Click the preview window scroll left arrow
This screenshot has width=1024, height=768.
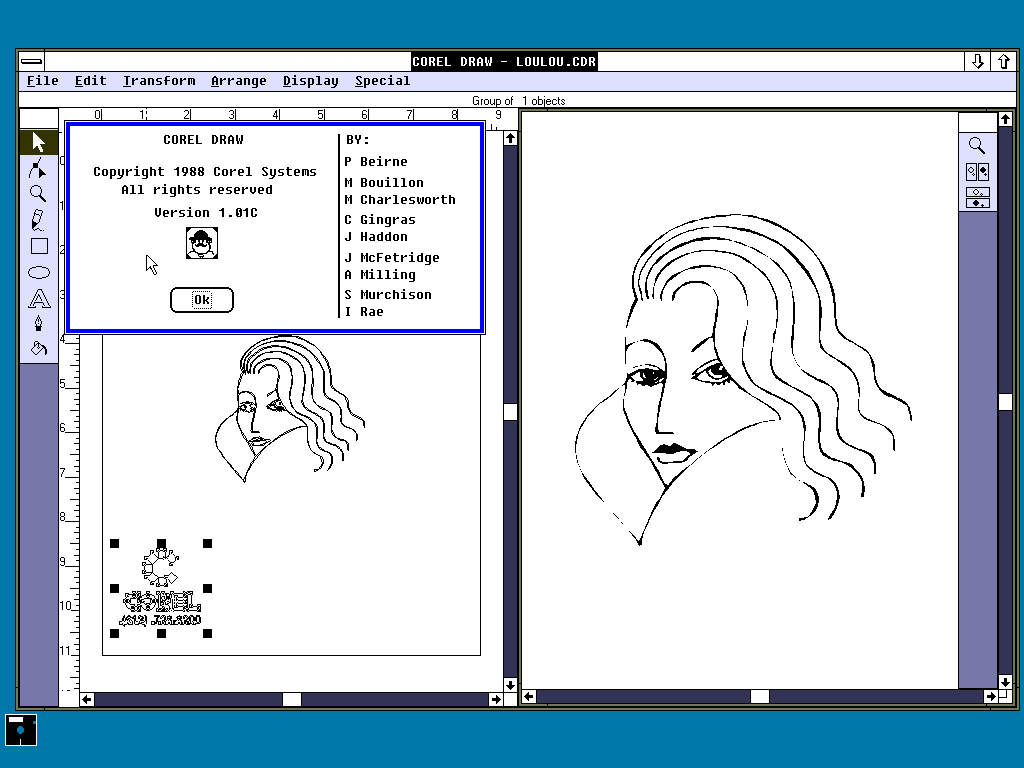click(529, 697)
